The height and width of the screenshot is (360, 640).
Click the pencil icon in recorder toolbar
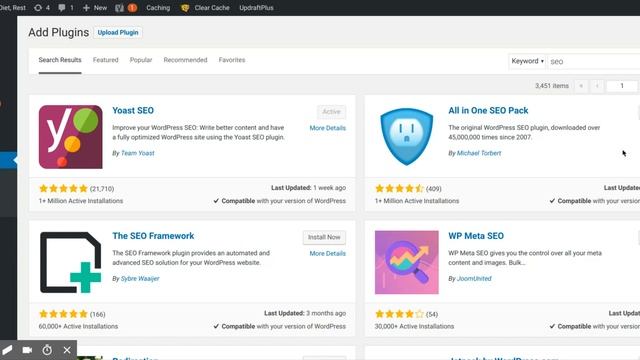pyautogui.click(x=7, y=350)
